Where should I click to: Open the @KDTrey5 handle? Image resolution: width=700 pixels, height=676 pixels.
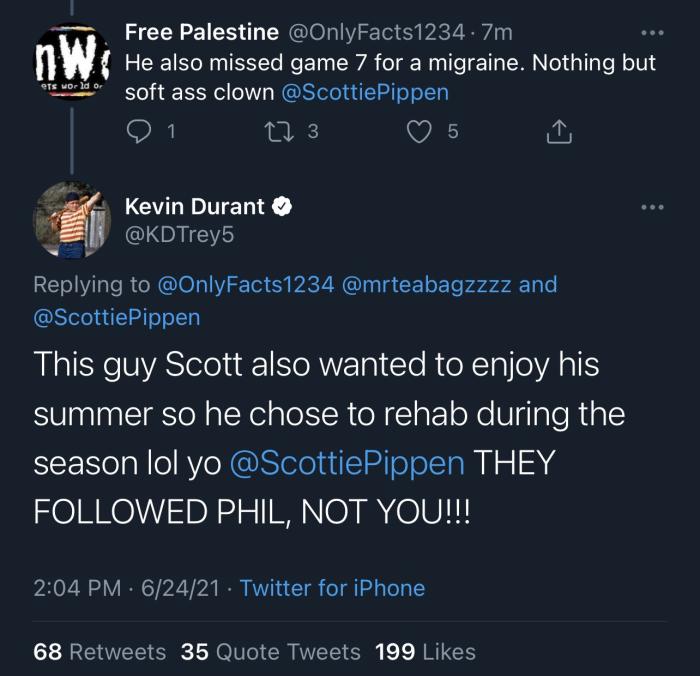point(179,236)
